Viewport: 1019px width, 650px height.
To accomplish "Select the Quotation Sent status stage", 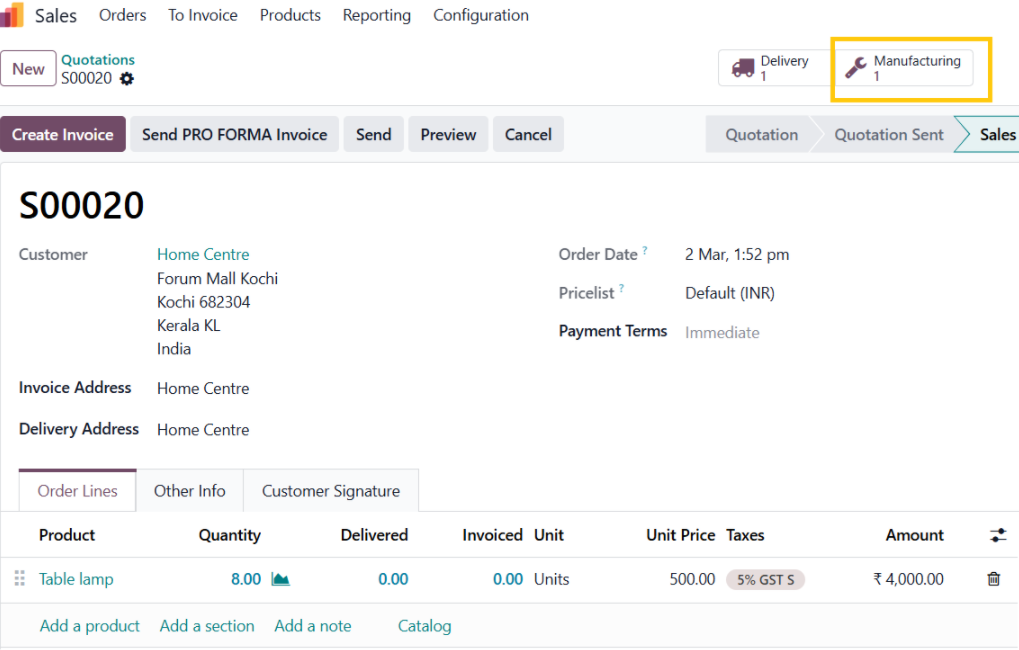I will pyautogui.click(x=888, y=134).
